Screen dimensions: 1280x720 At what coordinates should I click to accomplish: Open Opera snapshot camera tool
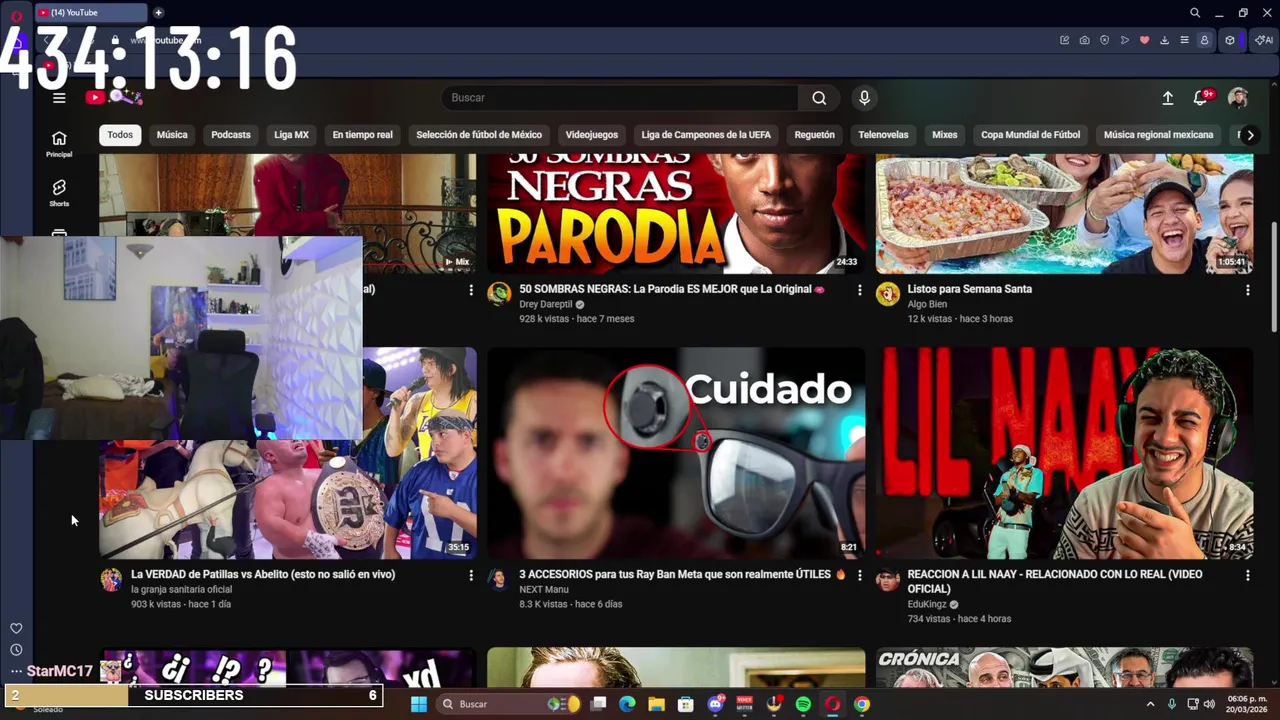click(1084, 40)
